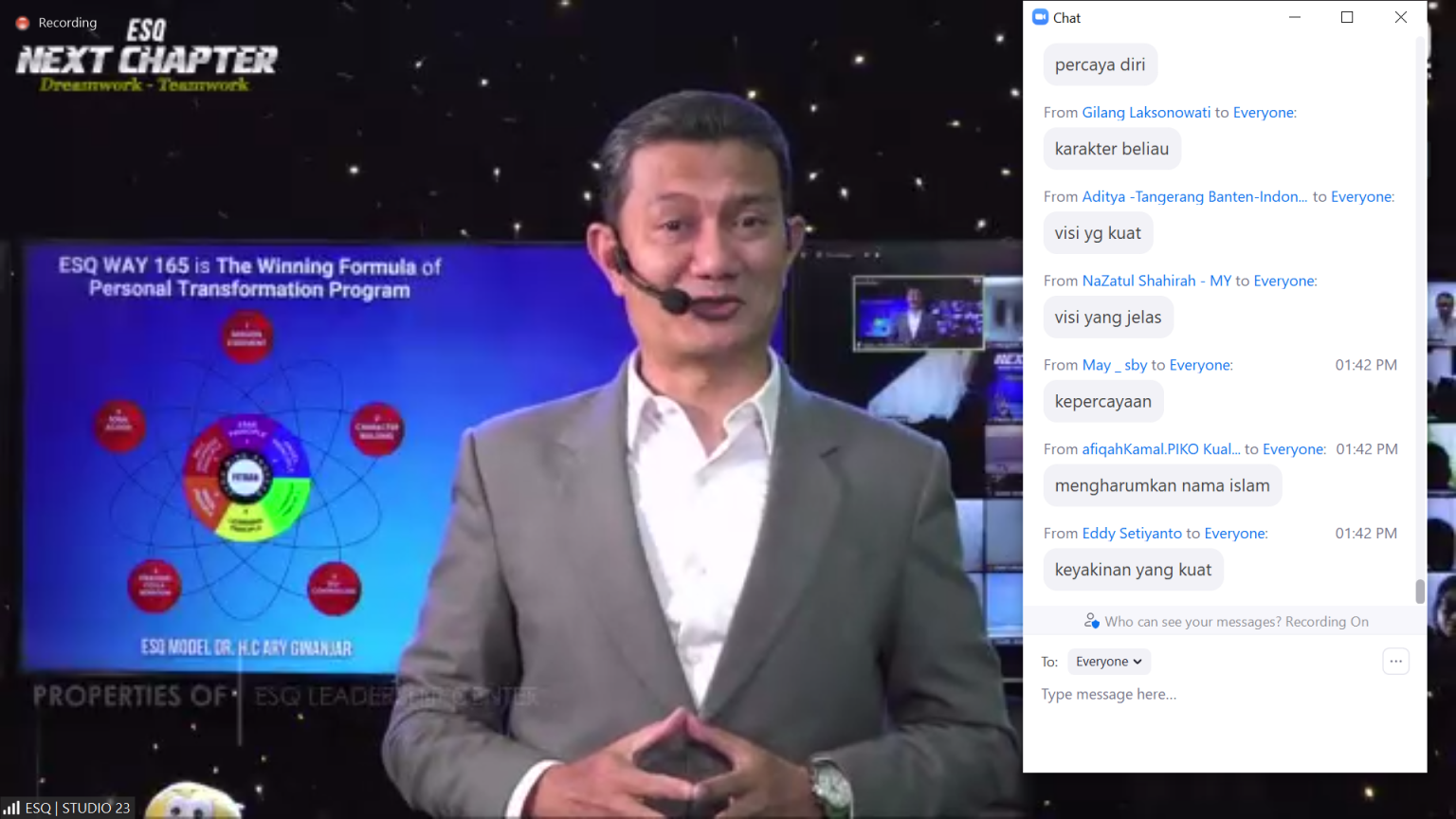The height and width of the screenshot is (819, 1456).
Task: Expand the 'Everyone' recipient dropdown
Action: [x=1108, y=662]
